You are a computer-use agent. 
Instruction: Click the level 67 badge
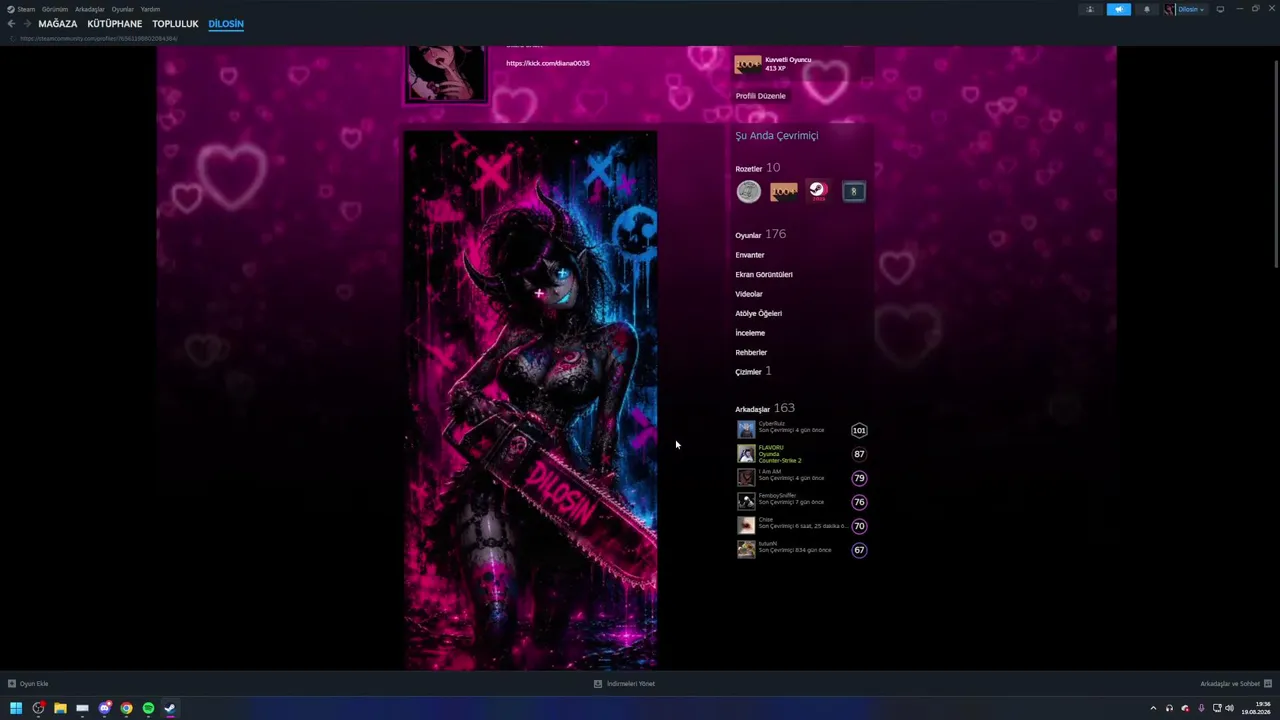(x=859, y=549)
